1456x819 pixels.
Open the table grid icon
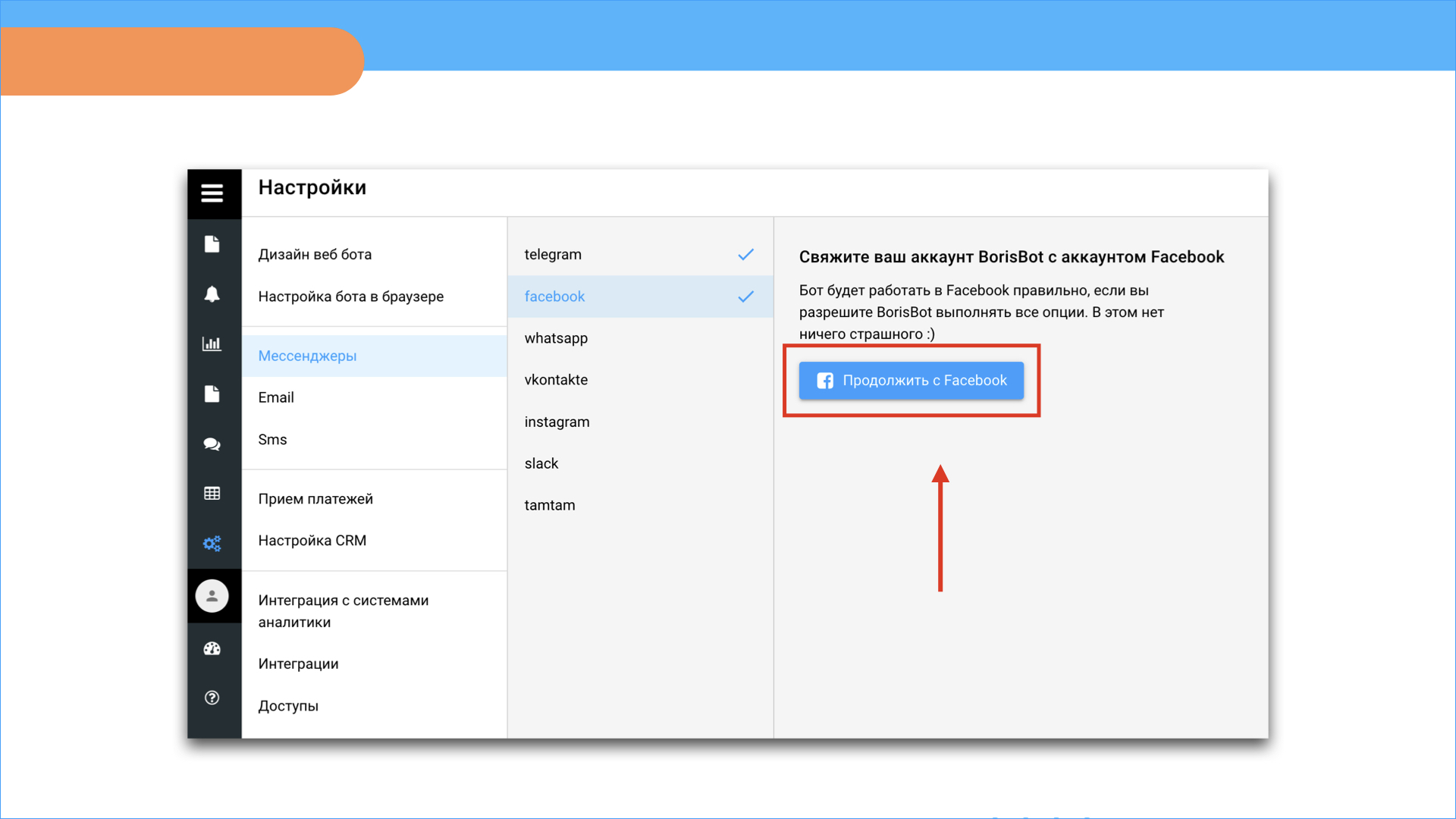point(212,494)
